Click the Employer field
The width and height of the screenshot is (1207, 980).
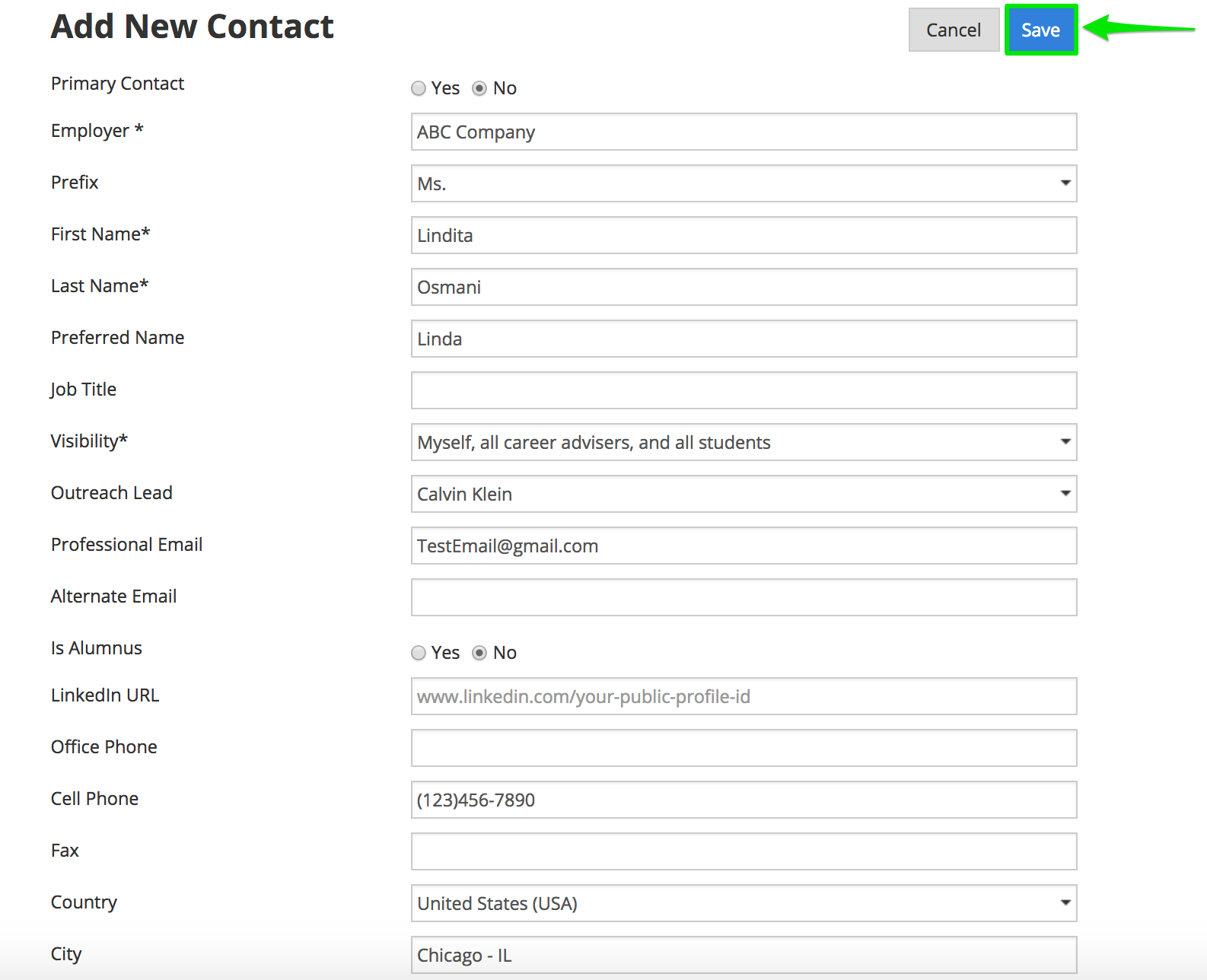[744, 132]
